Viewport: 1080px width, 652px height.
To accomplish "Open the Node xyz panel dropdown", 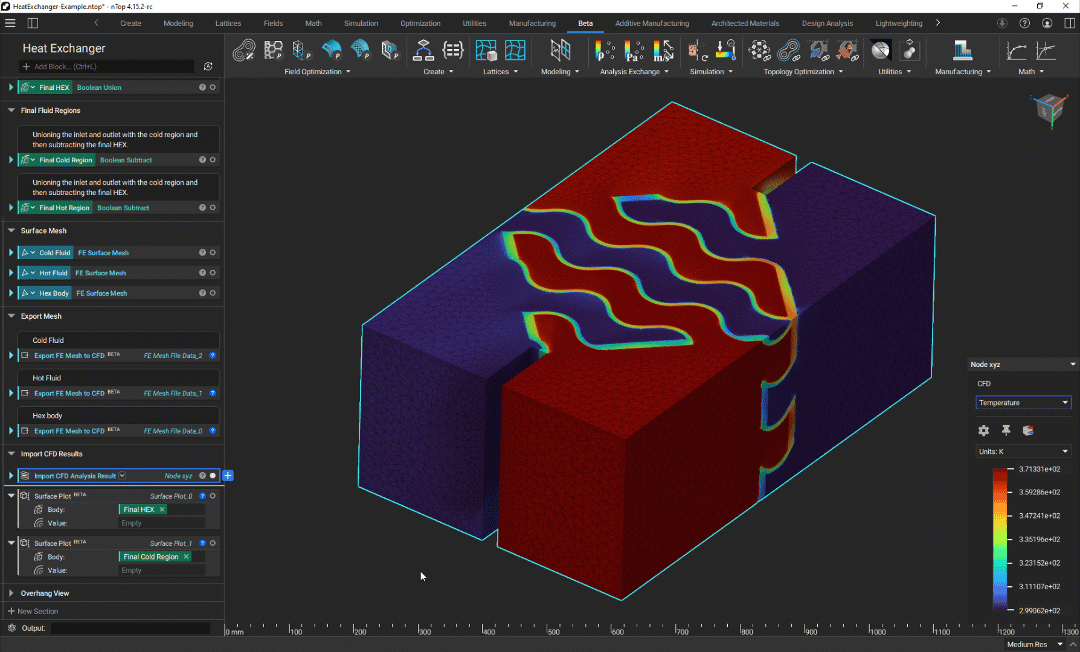I will click(x=1022, y=364).
